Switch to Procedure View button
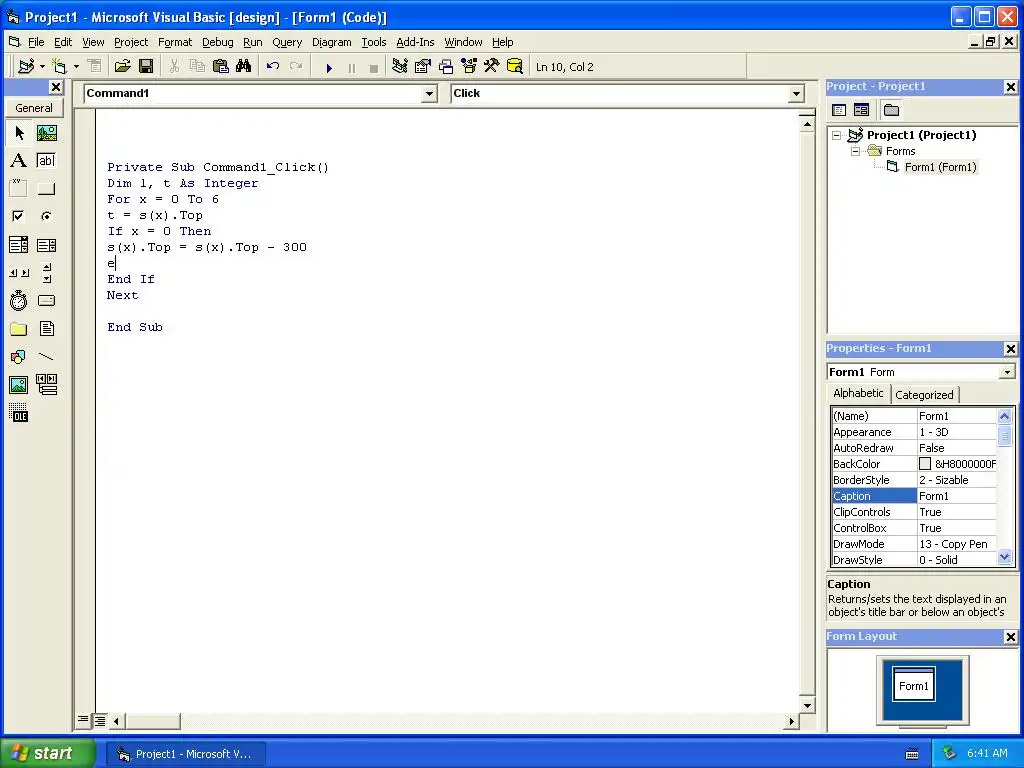1024x768 pixels. [x=83, y=720]
